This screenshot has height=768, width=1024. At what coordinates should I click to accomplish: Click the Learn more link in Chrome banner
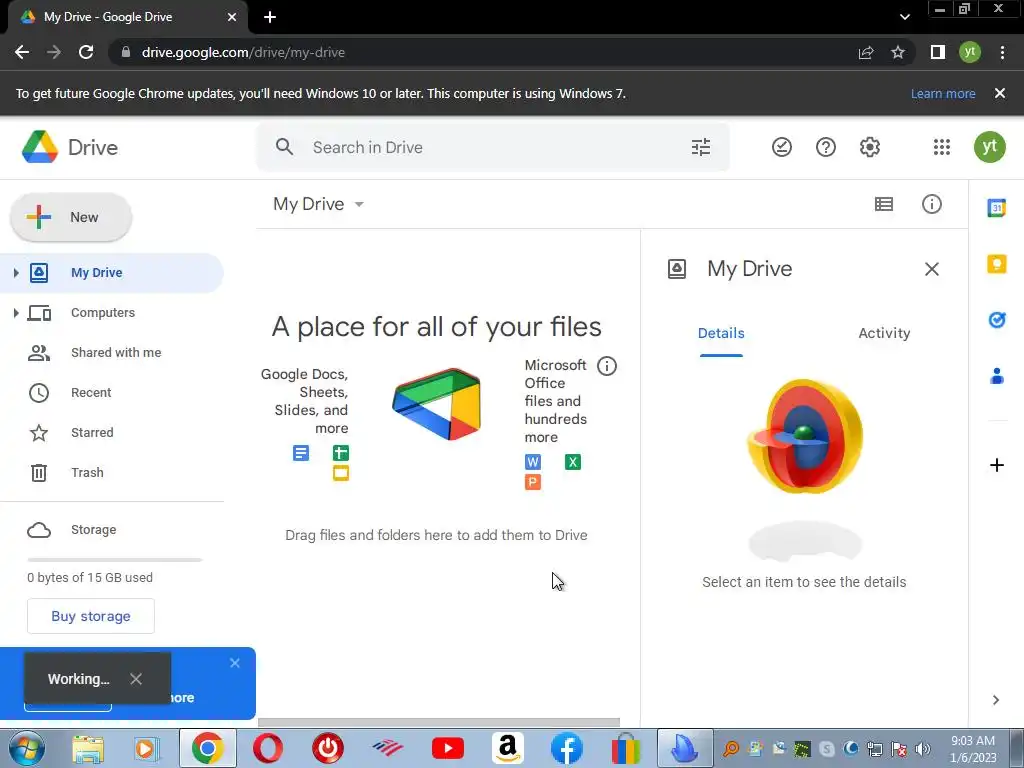(943, 93)
